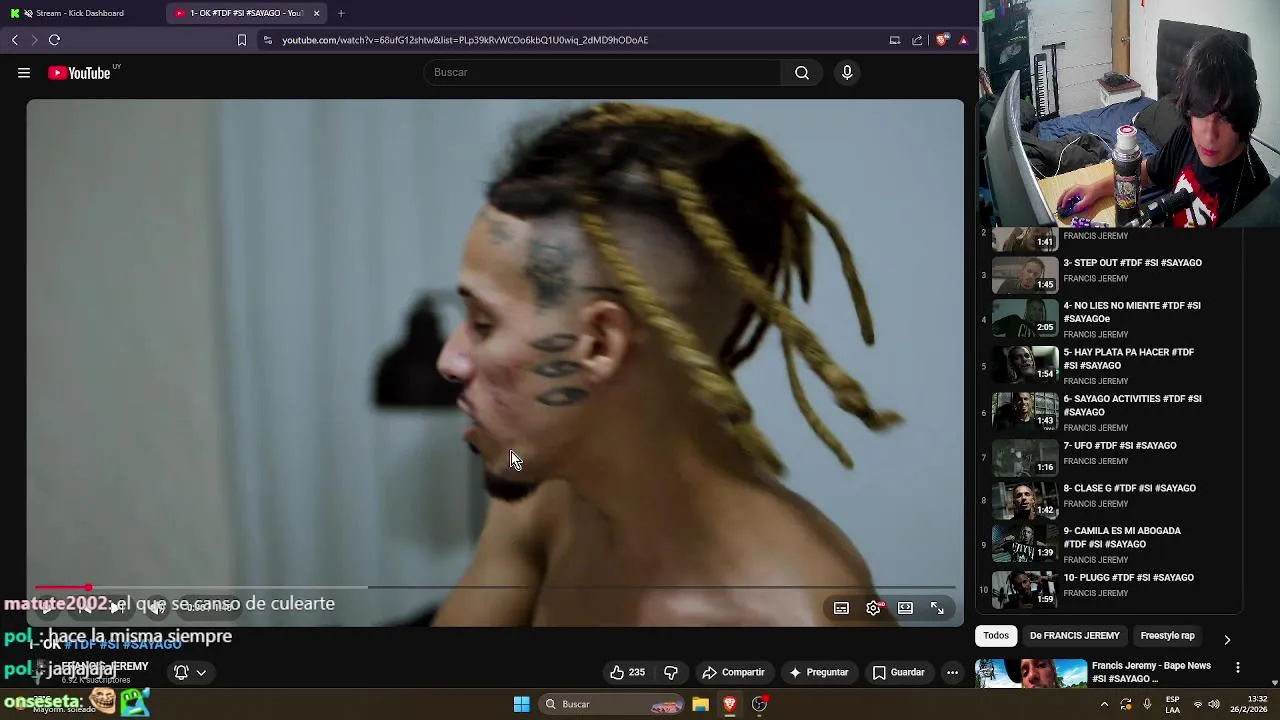Bookmark this page icon
This screenshot has height=720, width=1280.
(x=241, y=40)
